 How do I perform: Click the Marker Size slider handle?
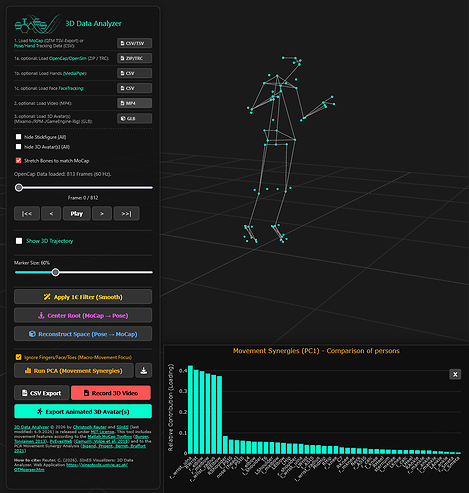pos(56,272)
